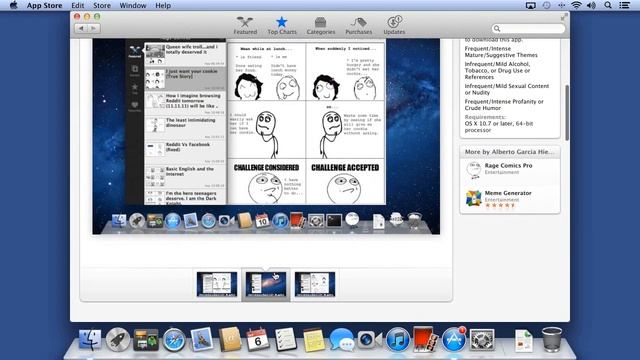Select the first screenshot thumbnail
Screen dimensions: 640x360
[x=217, y=284]
